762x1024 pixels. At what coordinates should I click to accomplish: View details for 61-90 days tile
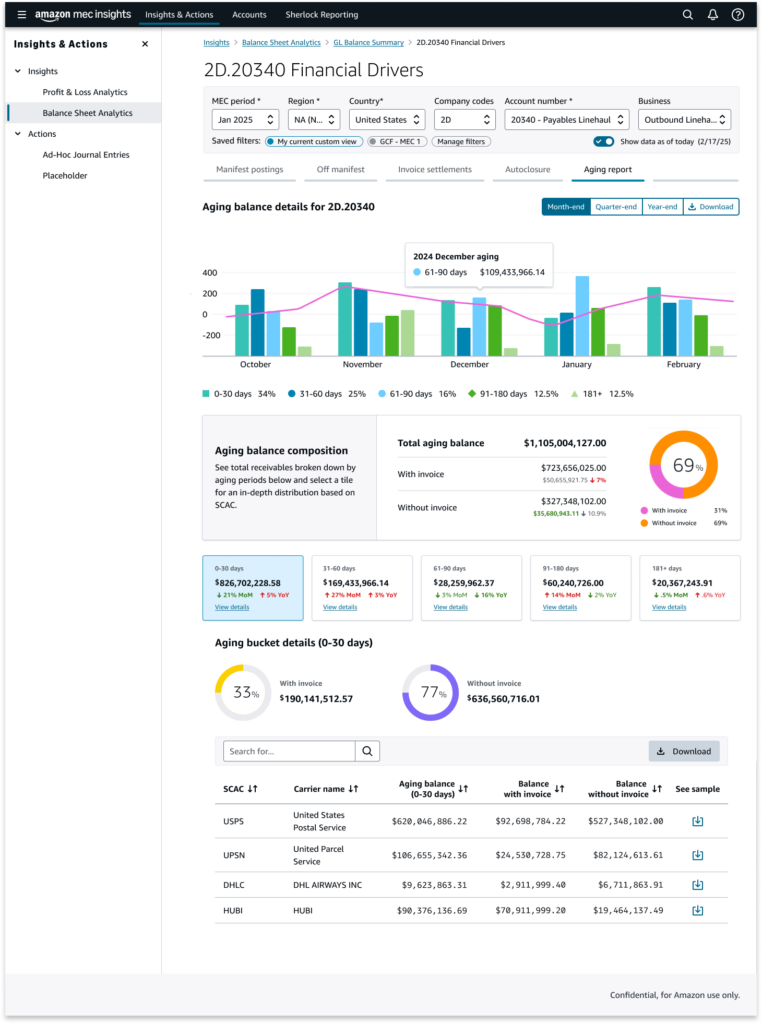pos(451,607)
